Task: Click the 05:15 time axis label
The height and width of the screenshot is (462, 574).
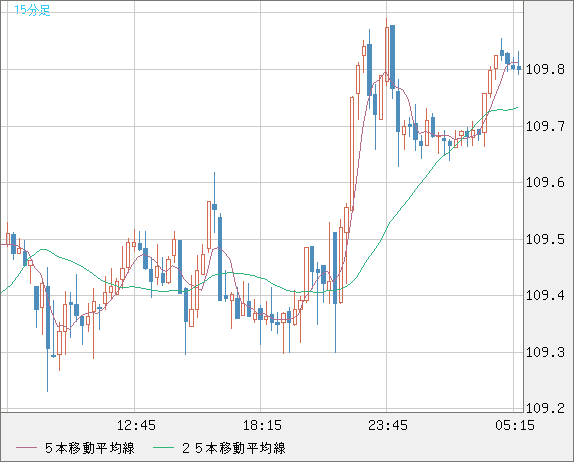Action: pyautogui.click(x=515, y=425)
